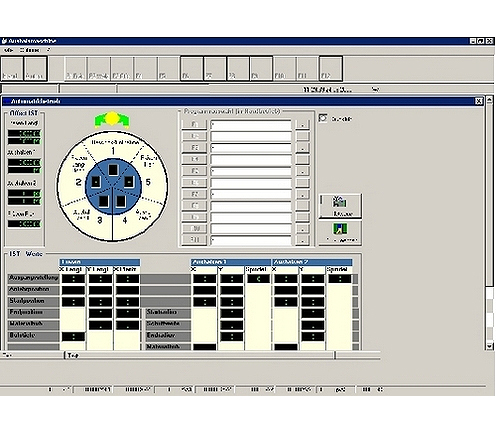Click the browse button beside the F11 program field
Screen dimensions: 496x432
pyautogui.click(x=302, y=240)
